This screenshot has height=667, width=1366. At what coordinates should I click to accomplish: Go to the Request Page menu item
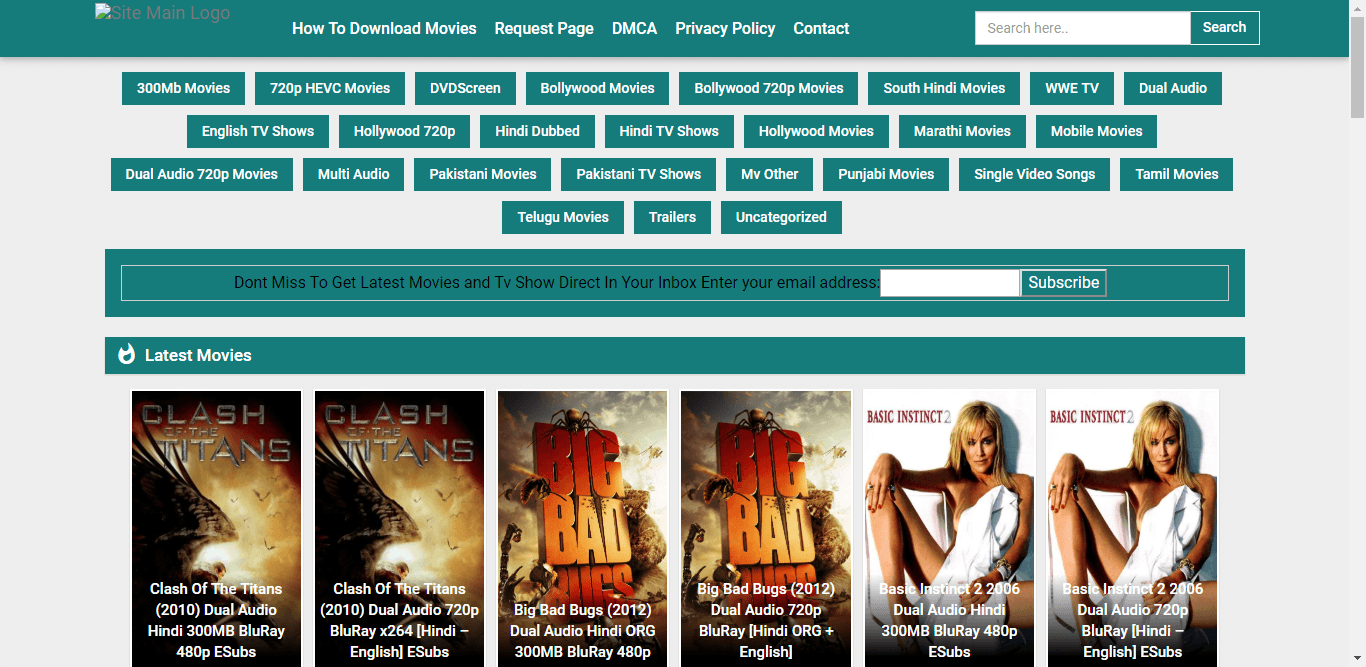544,29
